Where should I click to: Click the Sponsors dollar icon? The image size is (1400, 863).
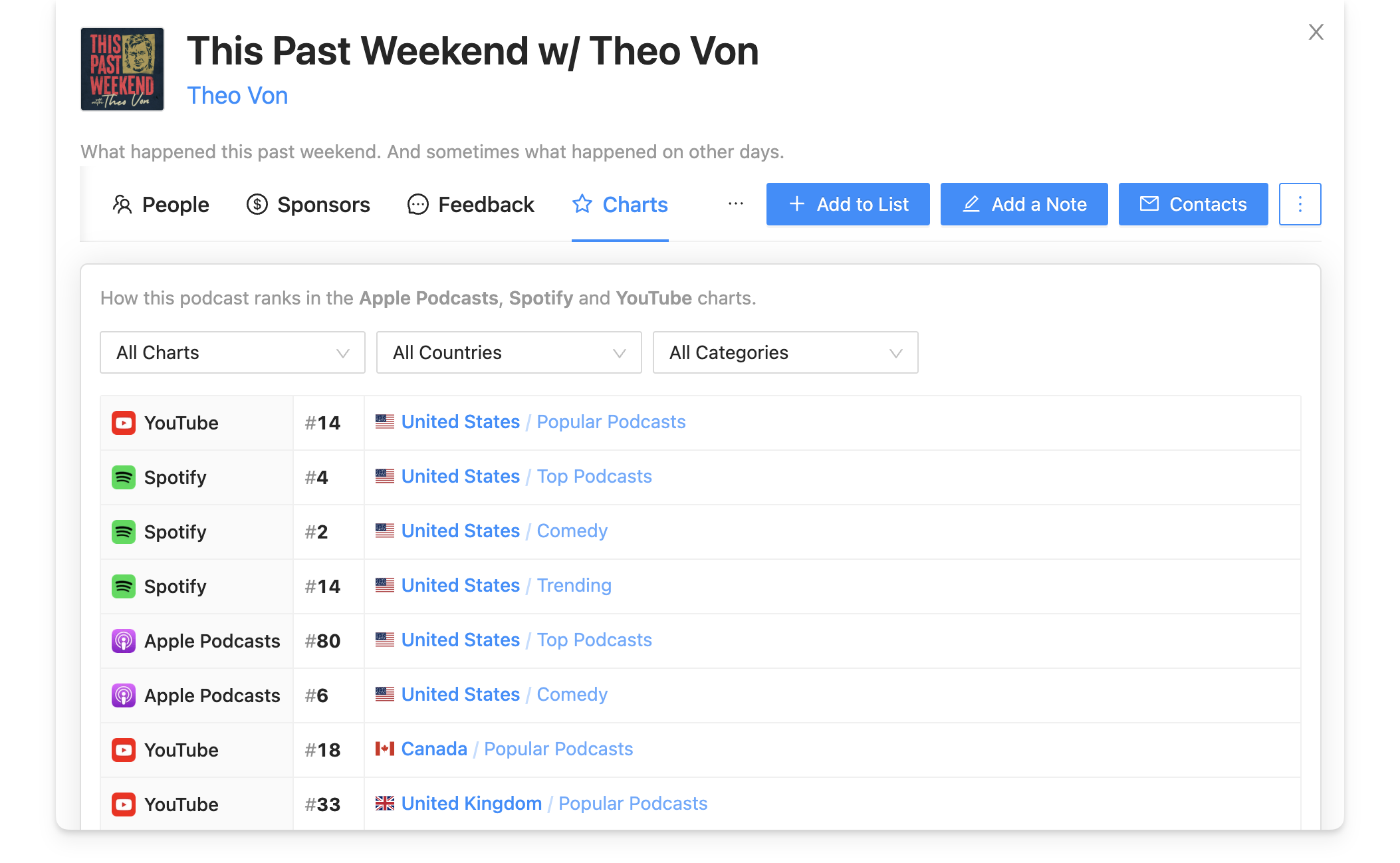pyautogui.click(x=257, y=204)
